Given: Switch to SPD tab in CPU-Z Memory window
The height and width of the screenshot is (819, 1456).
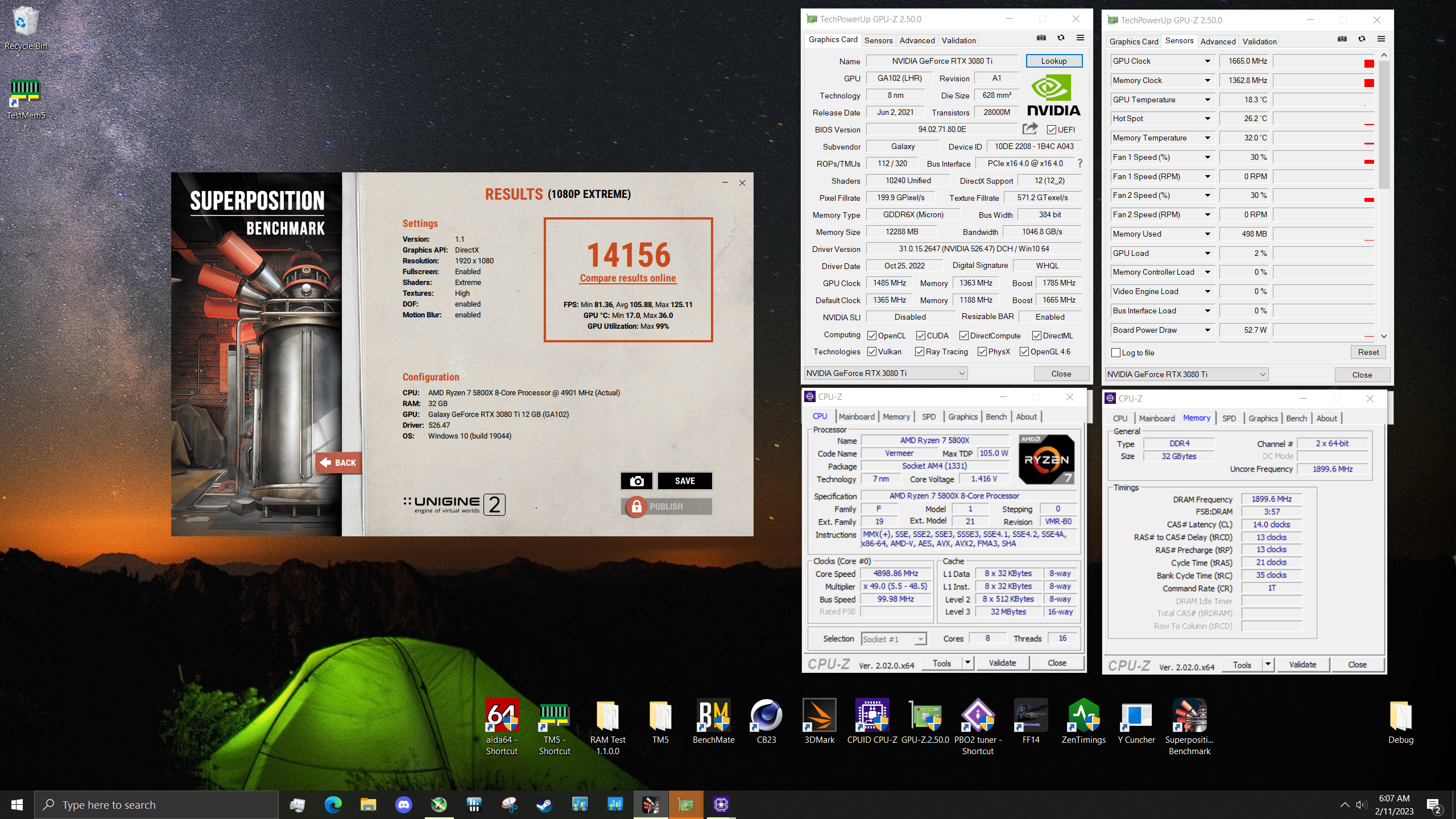Looking at the screenshot, I should coord(1229,418).
